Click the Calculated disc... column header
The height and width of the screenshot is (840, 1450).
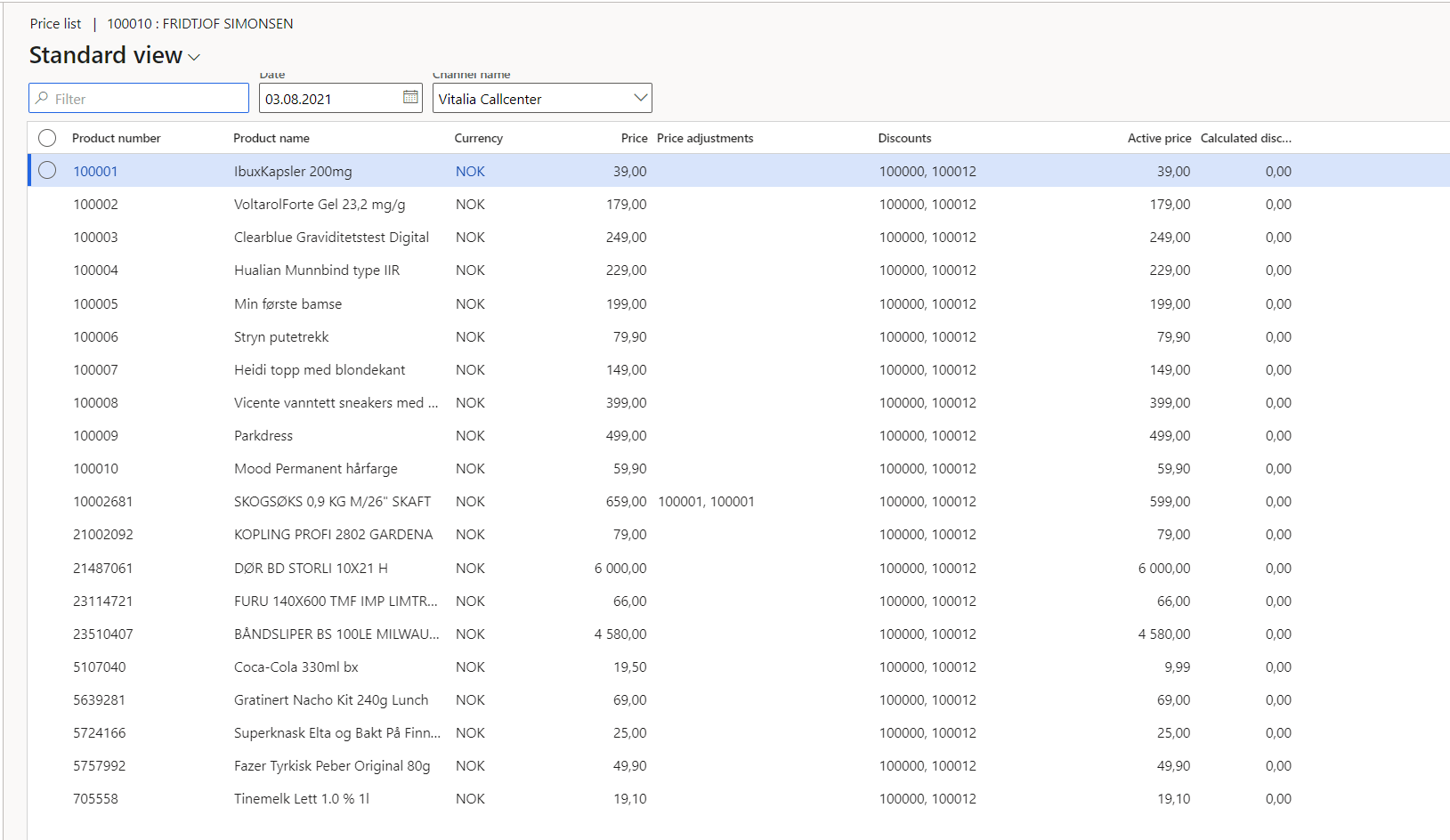1244,138
